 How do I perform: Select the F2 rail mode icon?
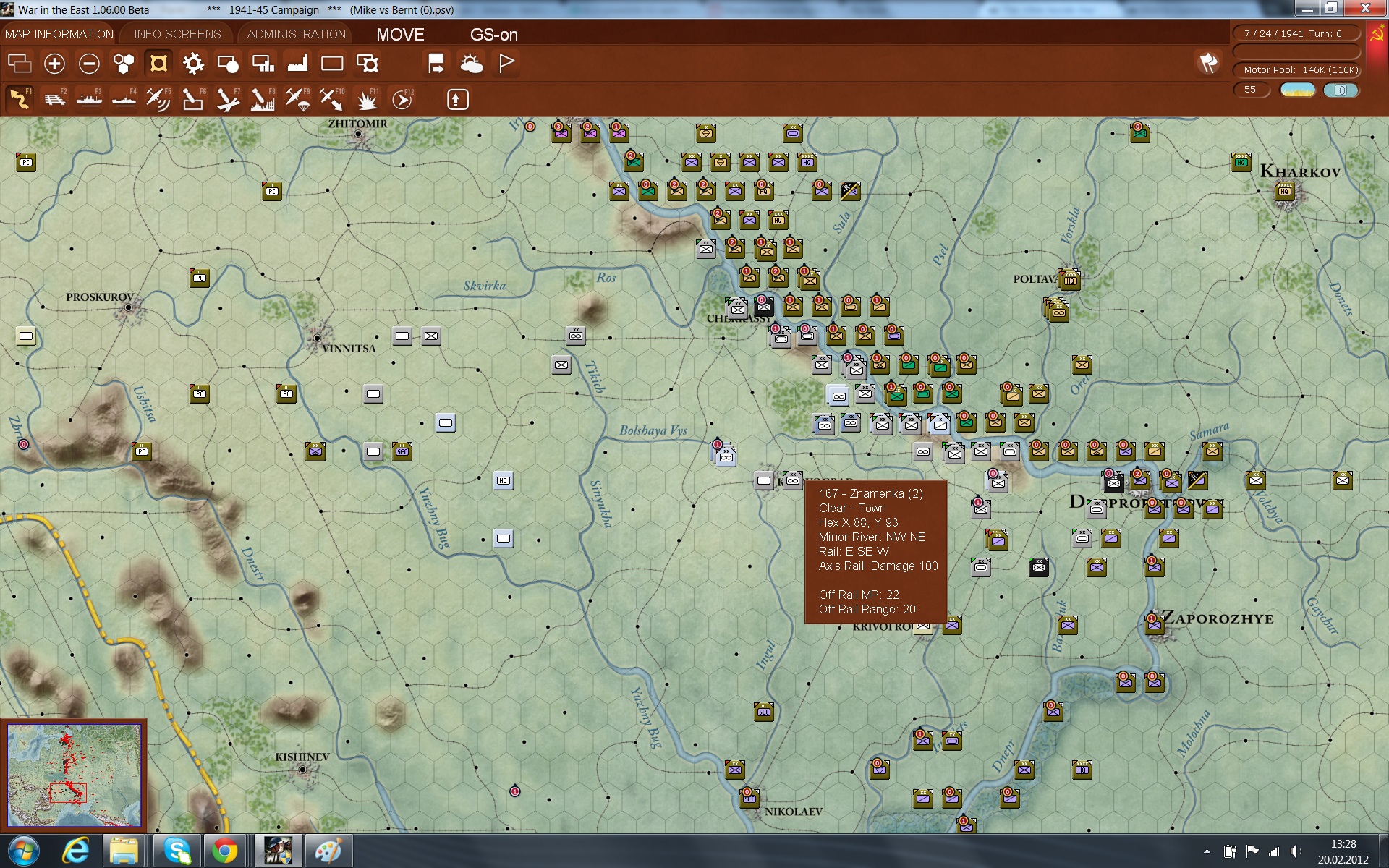(x=54, y=99)
